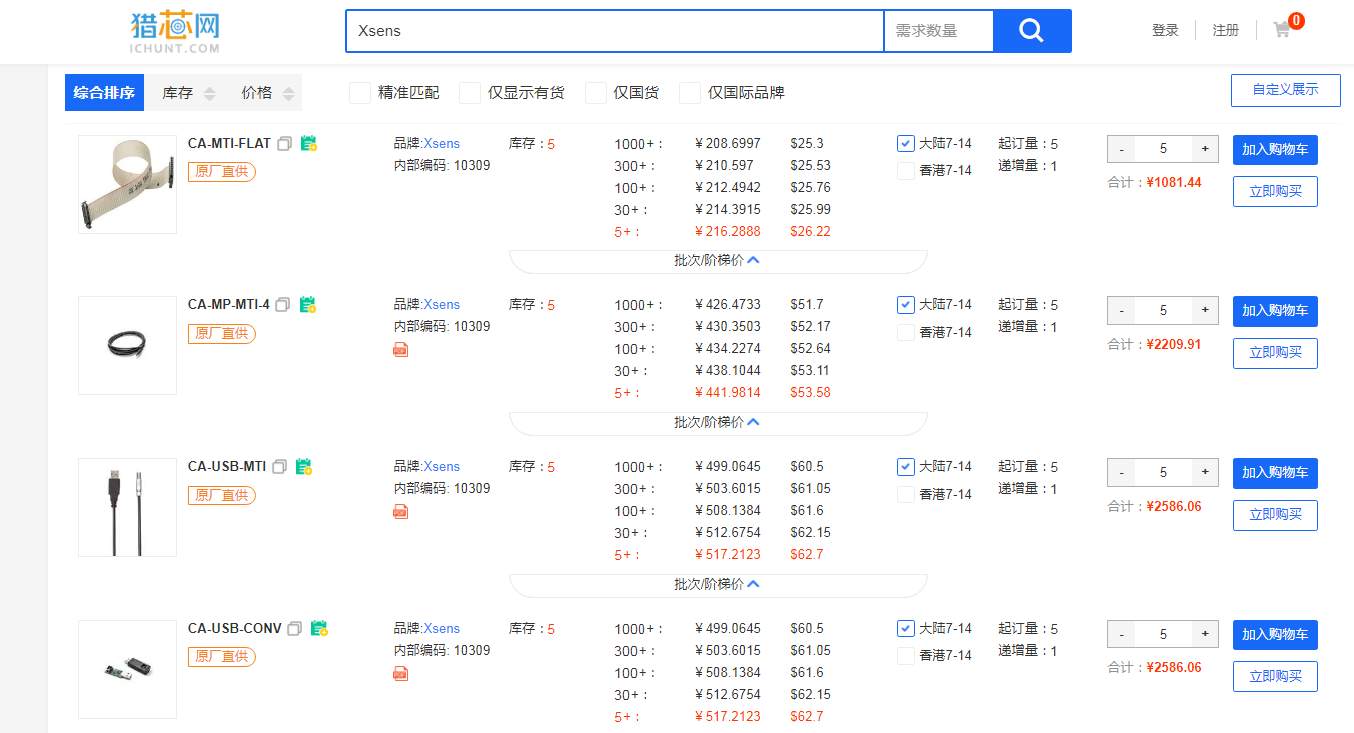Screen dimensions: 1354x733
Task: Copy the CA-USB-MTI part number icon
Action: point(280,467)
